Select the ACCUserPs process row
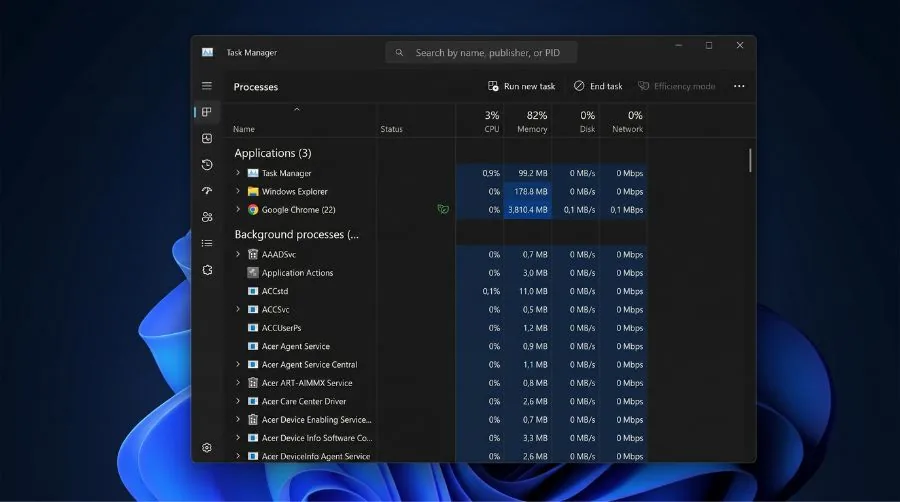This screenshot has height=502, width=900. [x=436, y=328]
